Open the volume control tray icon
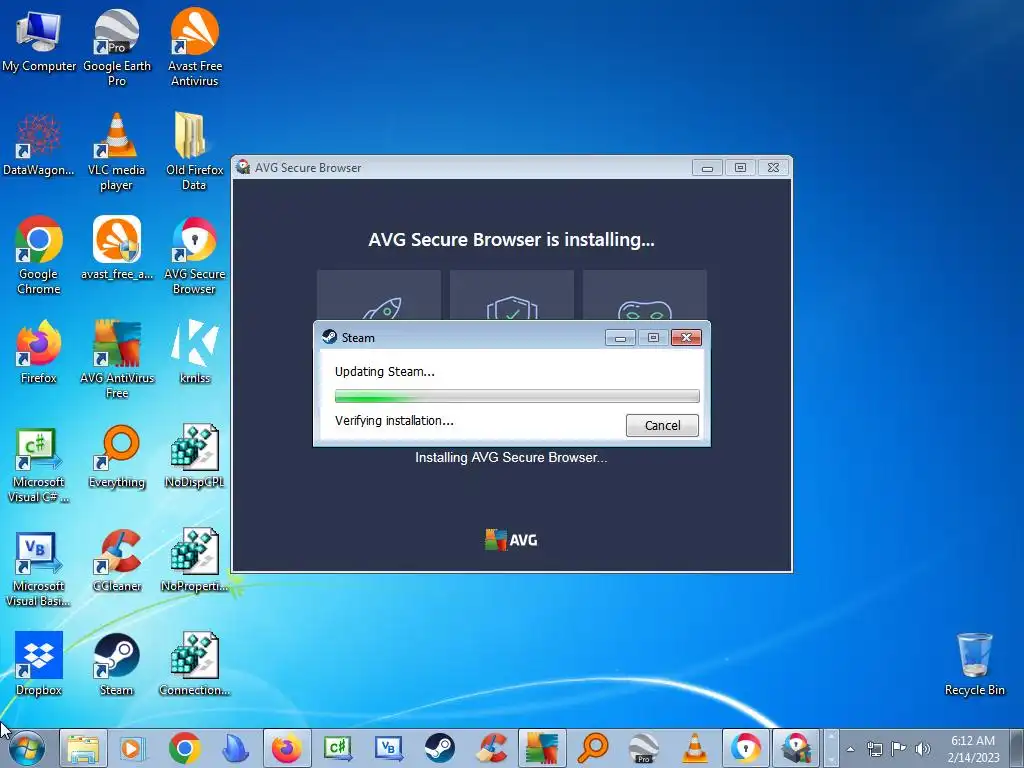This screenshot has width=1024, height=768. click(923, 749)
